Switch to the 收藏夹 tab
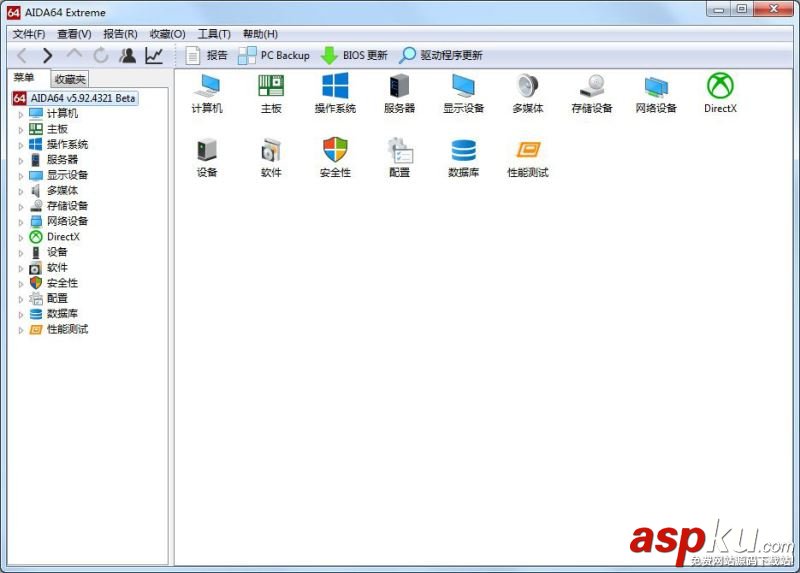The height and width of the screenshot is (573, 800). (x=70, y=79)
